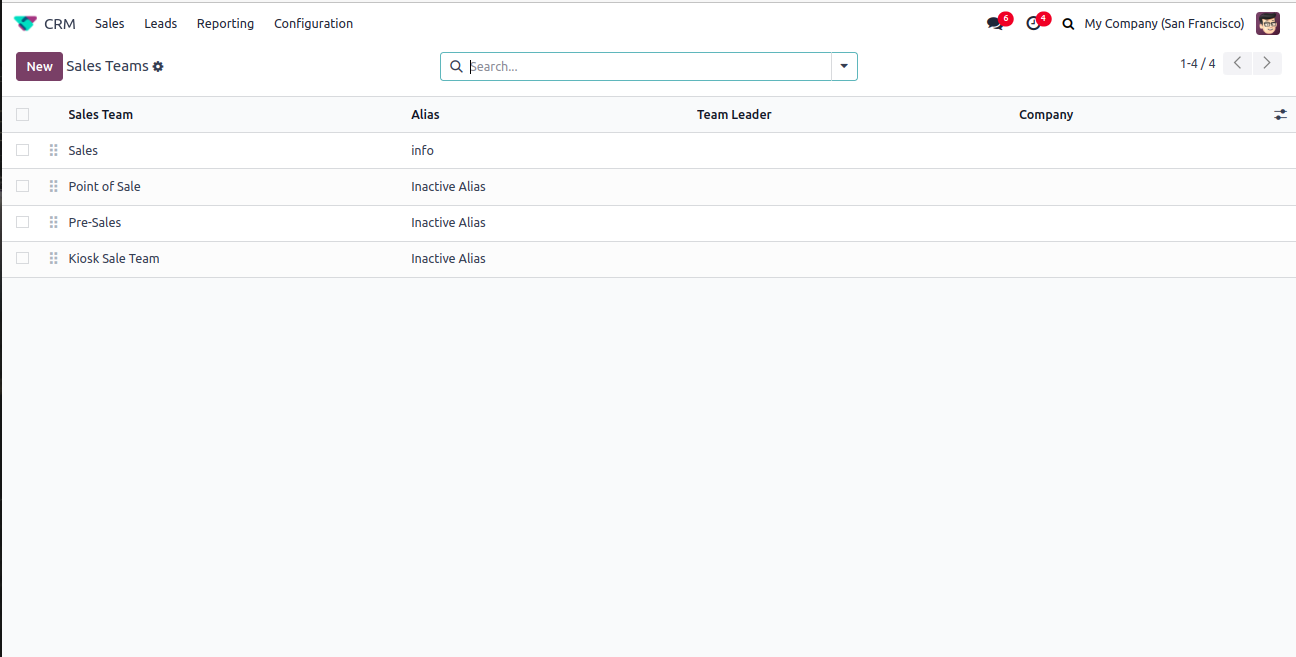Tick the checkbox for Sales team

tap(22, 150)
